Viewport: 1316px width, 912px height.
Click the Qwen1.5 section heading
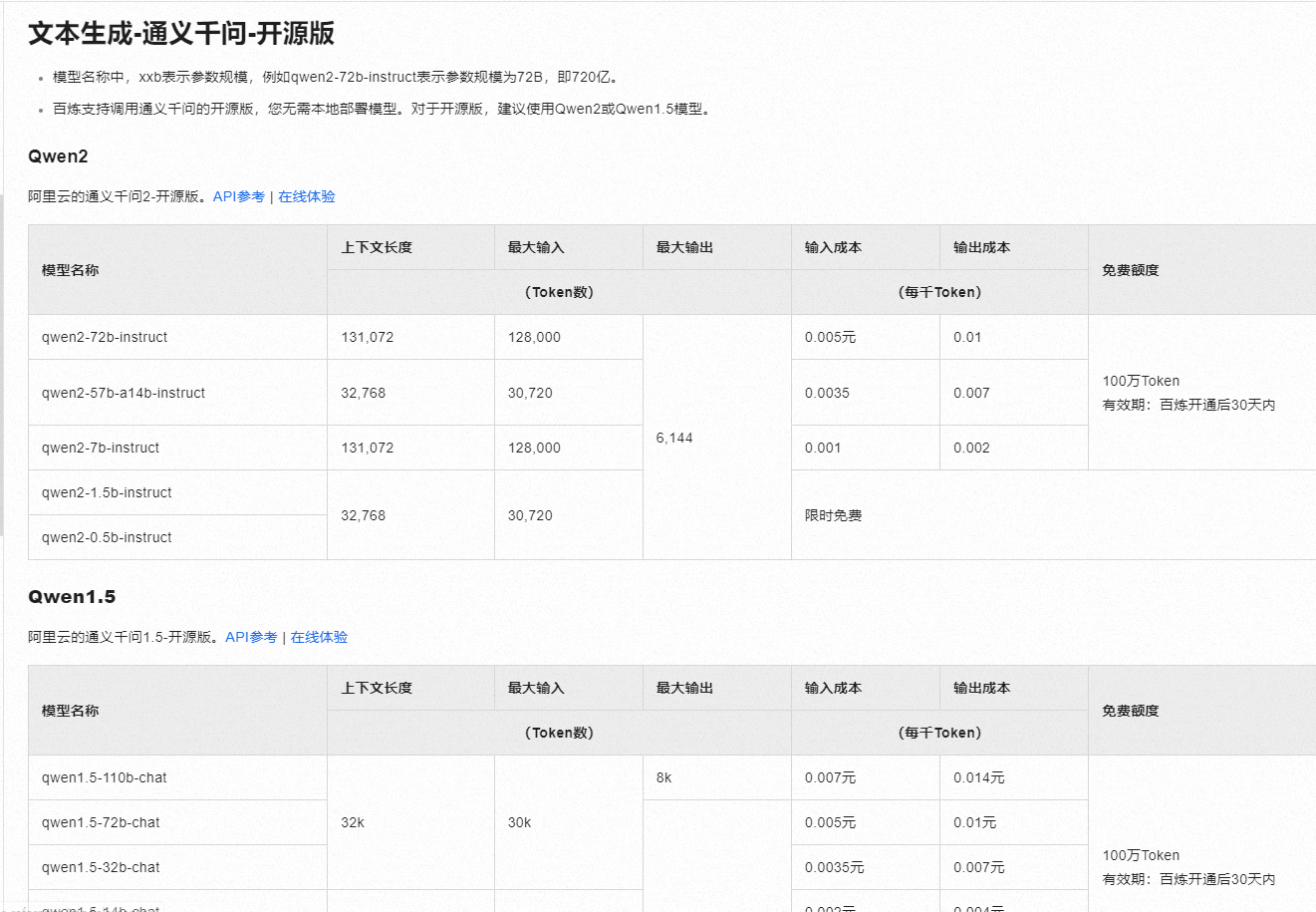click(x=72, y=597)
